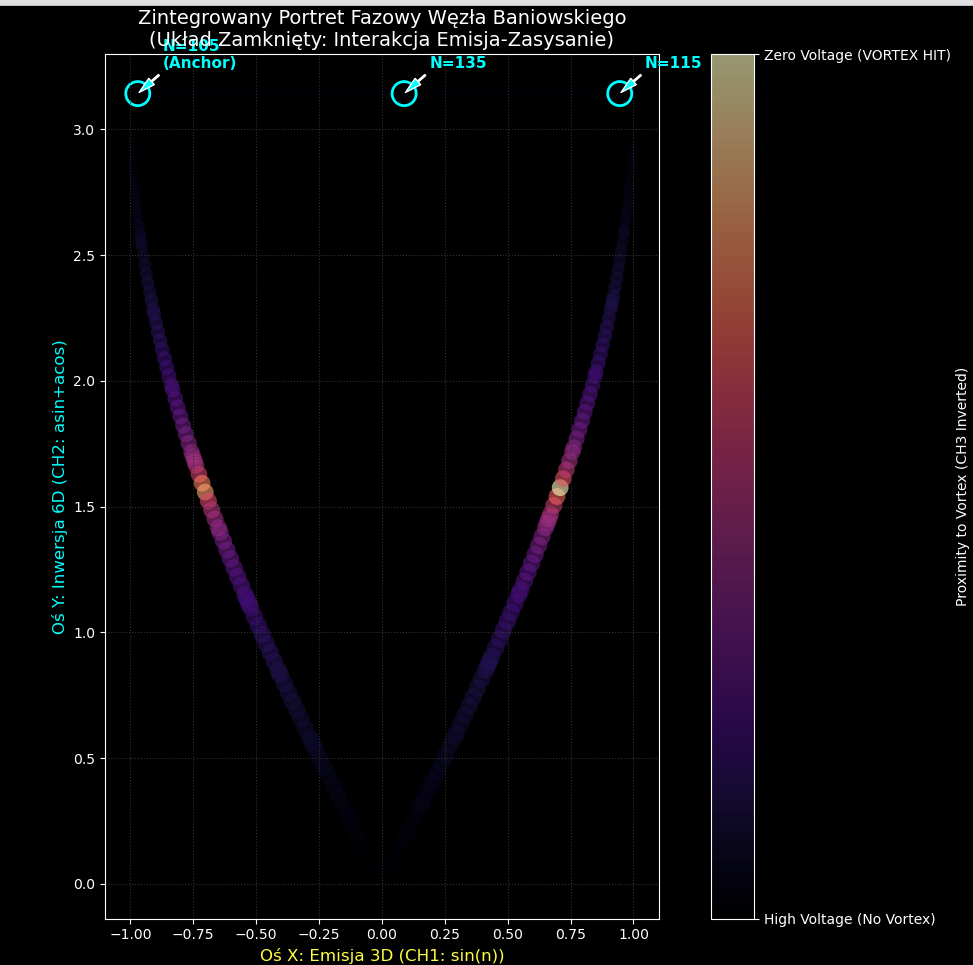973x965 pixels.
Task: Click the "Proximity to Vortex" colorbar title
Action: pyautogui.click(x=962, y=487)
